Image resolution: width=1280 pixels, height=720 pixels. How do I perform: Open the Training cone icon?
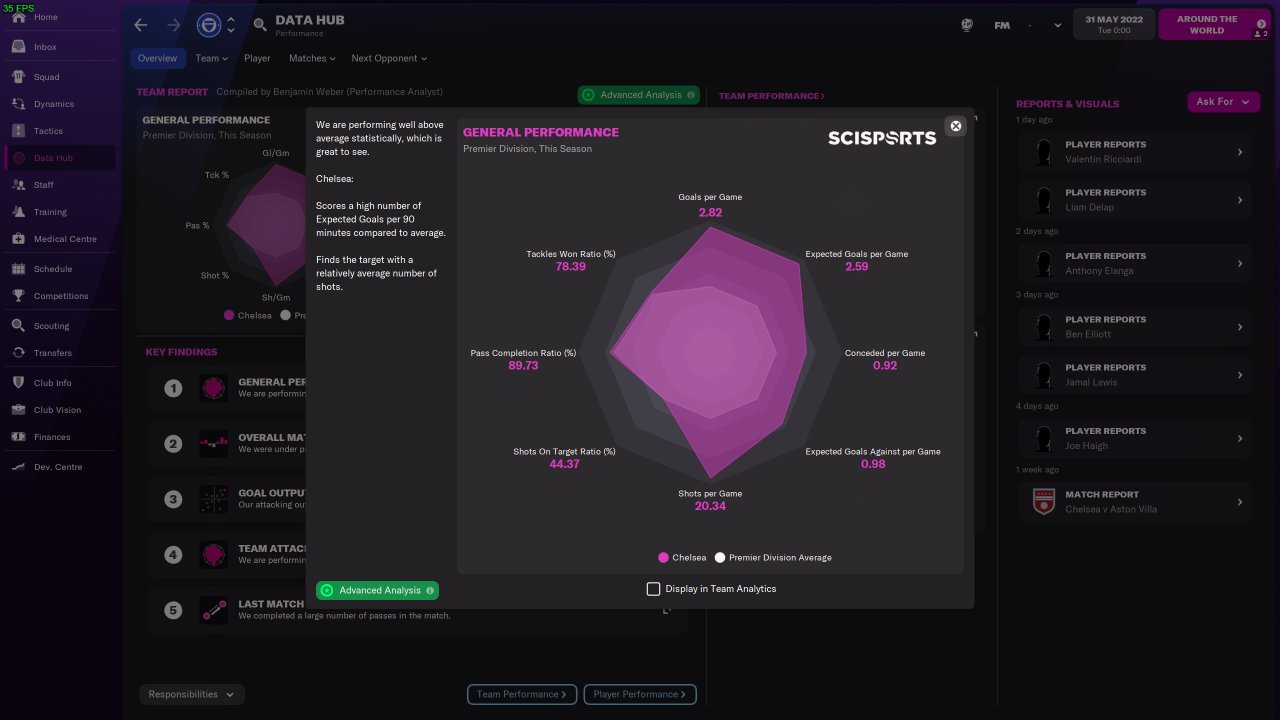point(18,212)
